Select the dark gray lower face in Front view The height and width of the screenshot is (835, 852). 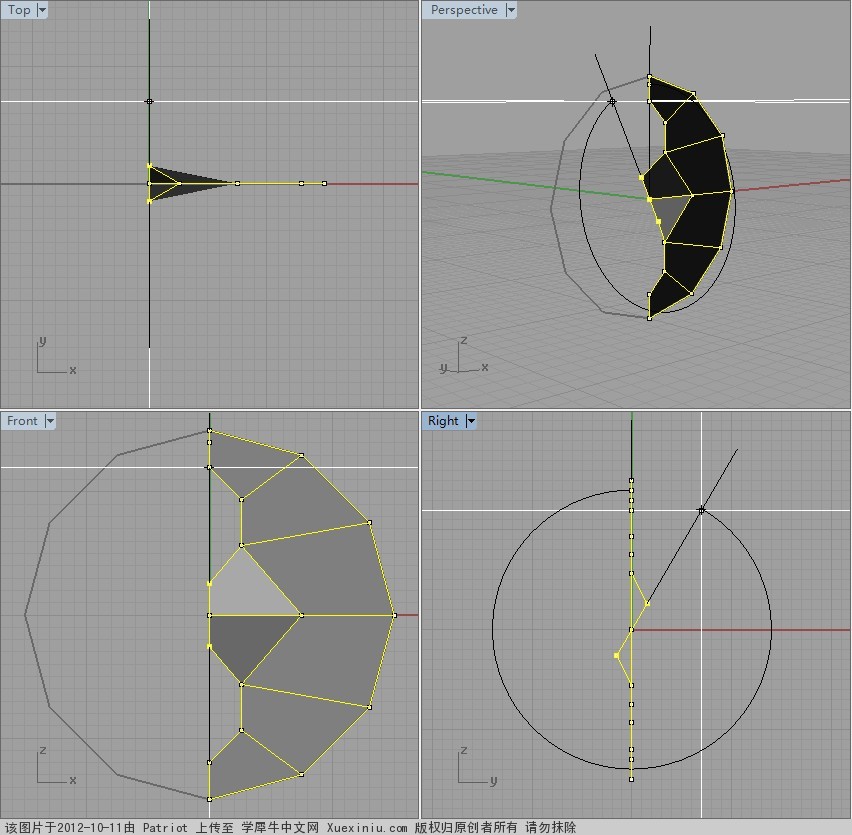(x=245, y=644)
